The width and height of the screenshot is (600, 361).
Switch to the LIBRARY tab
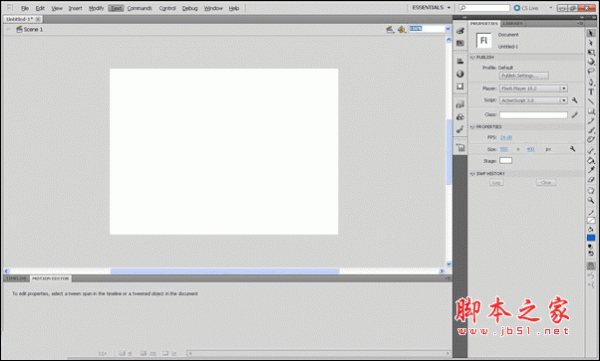[513, 23]
